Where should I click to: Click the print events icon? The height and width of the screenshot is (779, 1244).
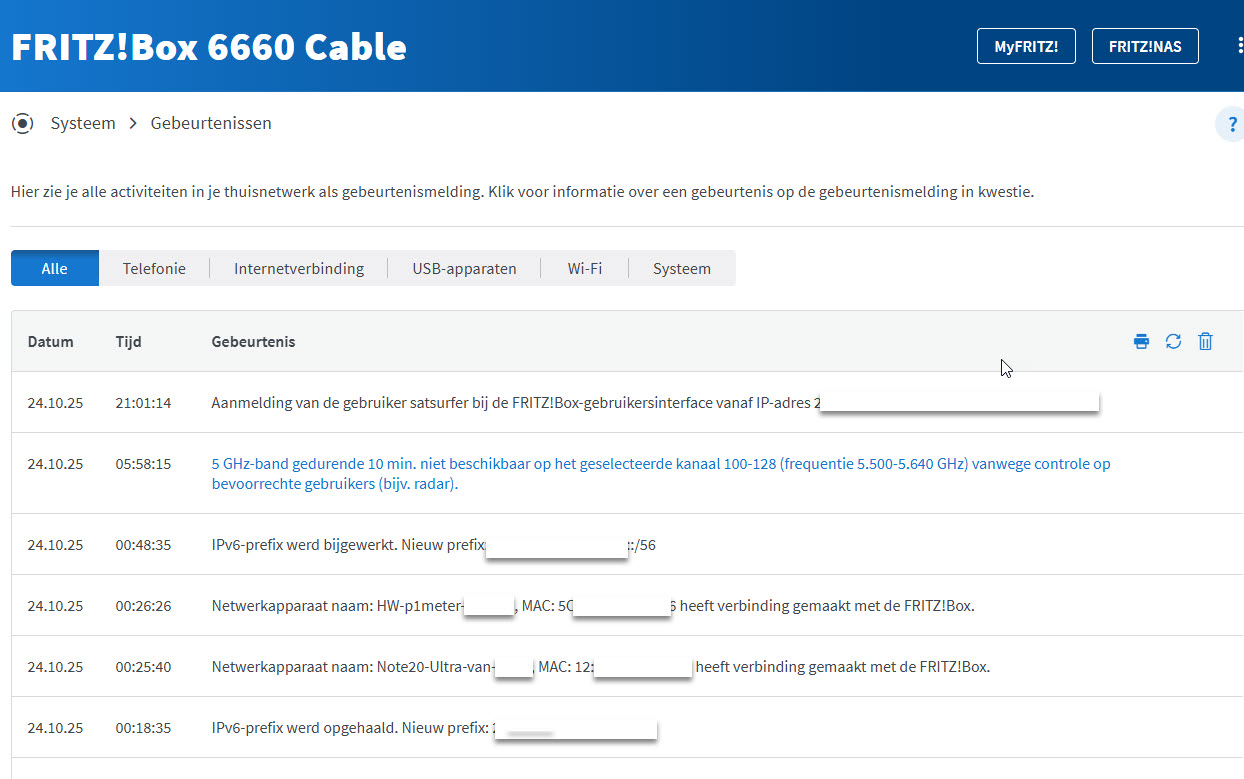(x=1141, y=342)
